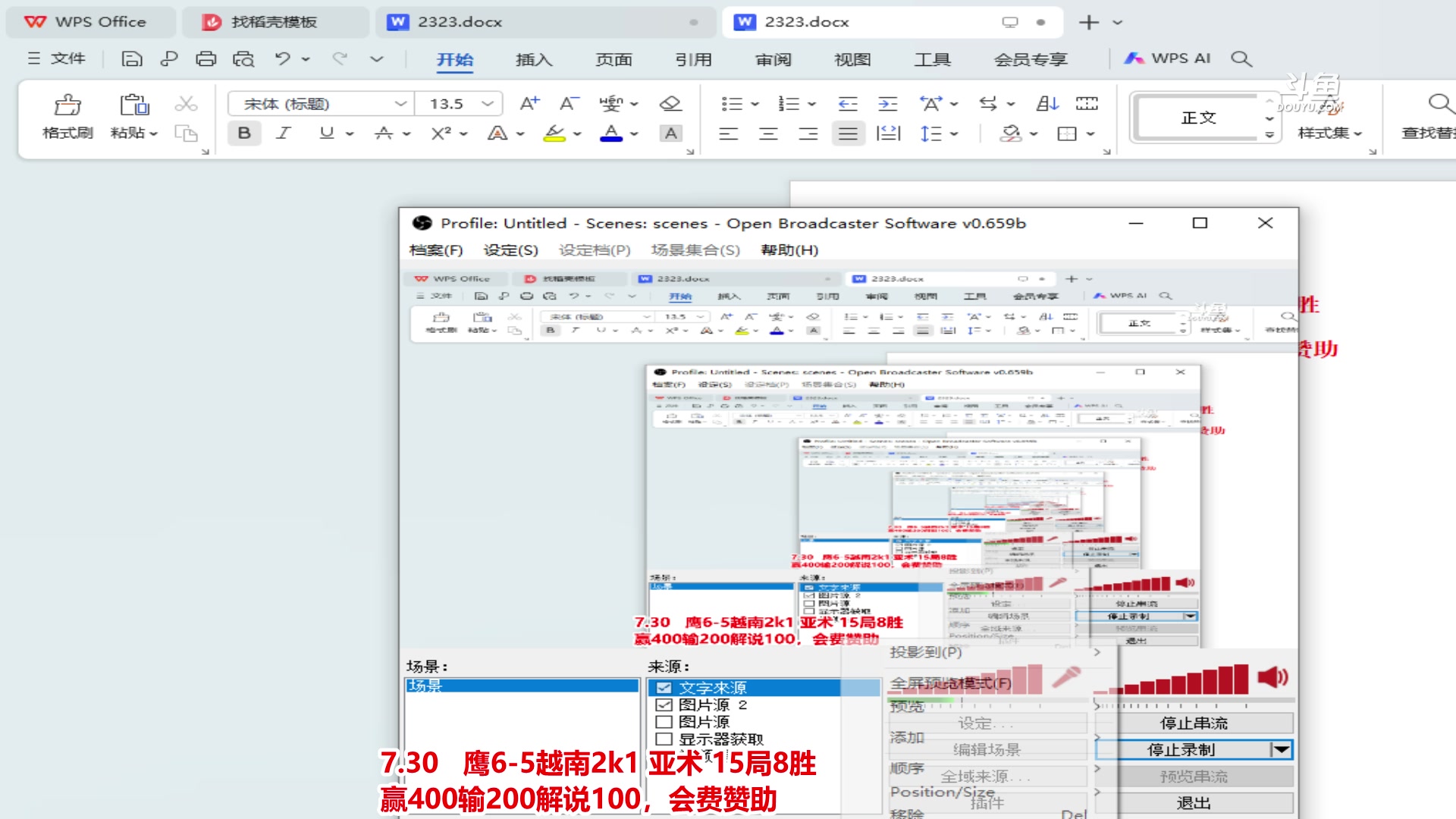Open the font size dropdown
The image size is (1456, 819).
click(488, 104)
